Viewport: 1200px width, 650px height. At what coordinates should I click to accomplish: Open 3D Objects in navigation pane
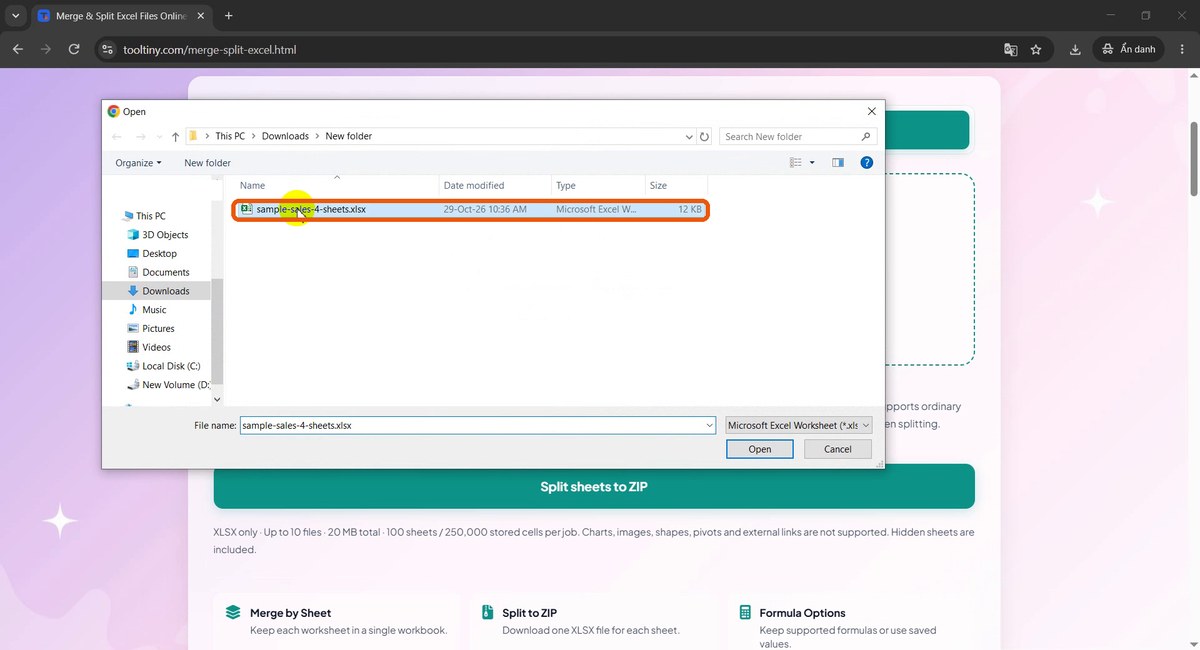[x=158, y=235]
